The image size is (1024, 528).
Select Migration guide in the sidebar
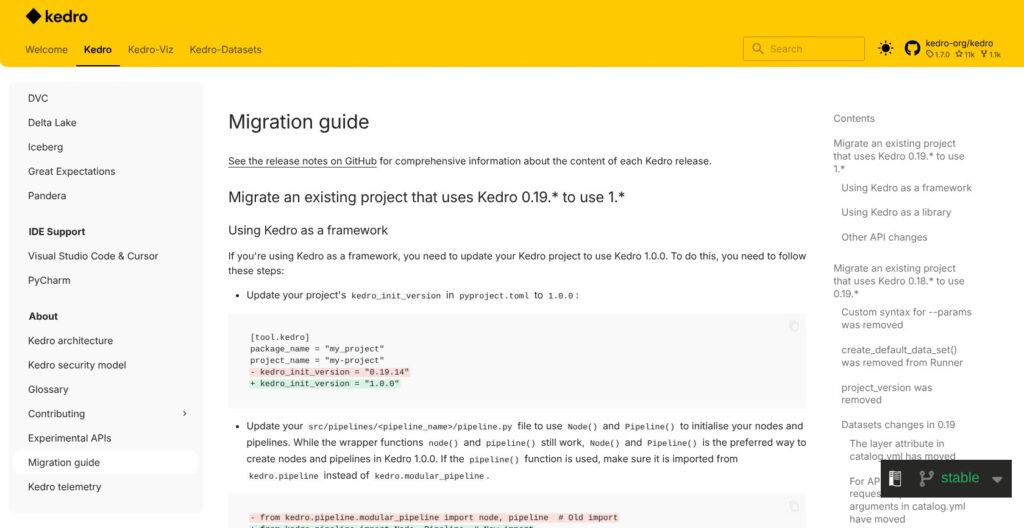tap(64, 463)
